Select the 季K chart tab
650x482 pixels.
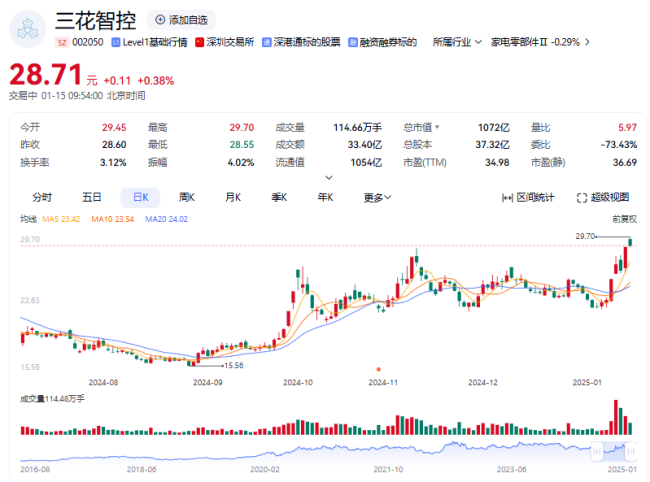coord(279,197)
